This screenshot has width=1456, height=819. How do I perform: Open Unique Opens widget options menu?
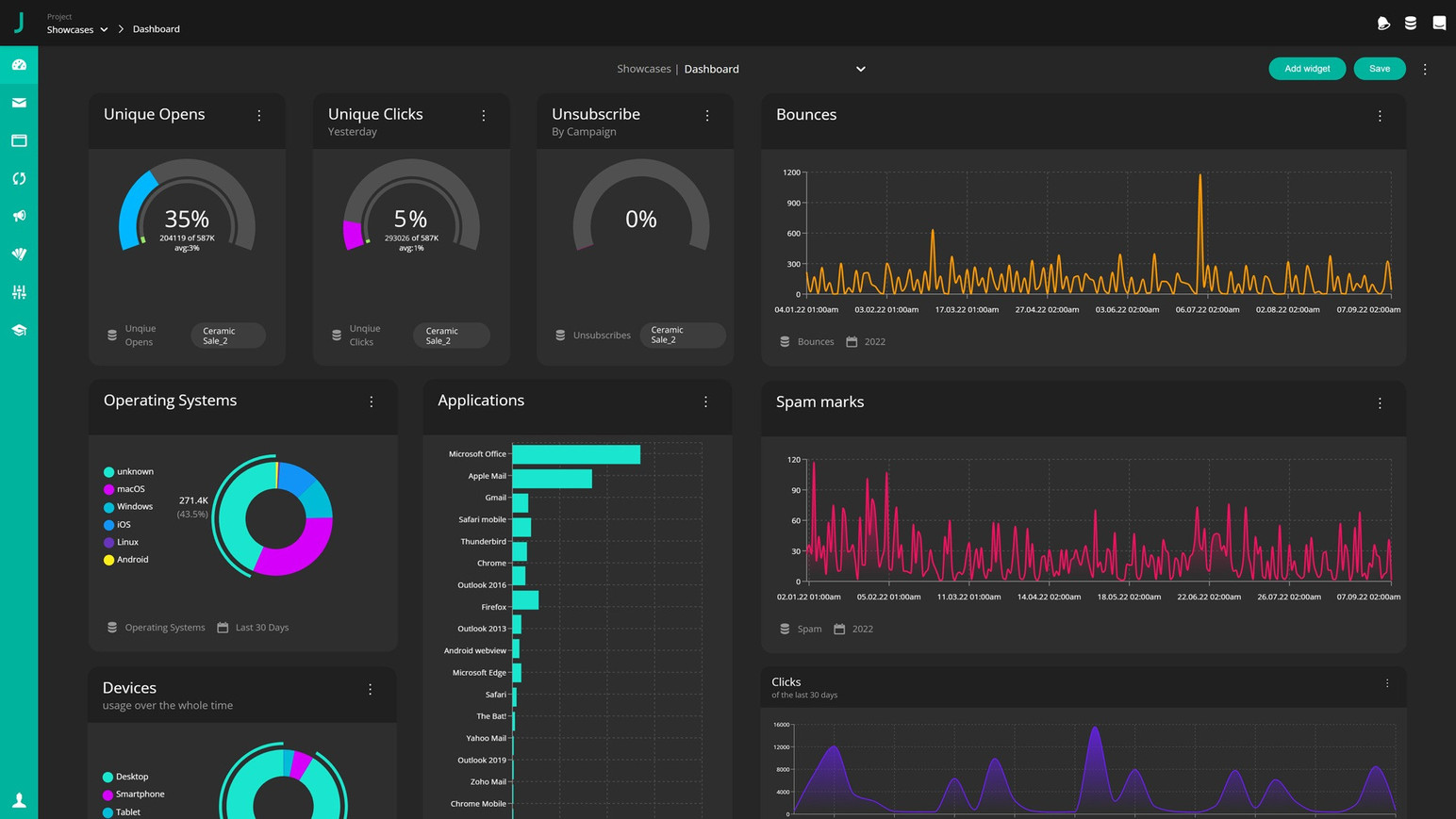point(259,115)
